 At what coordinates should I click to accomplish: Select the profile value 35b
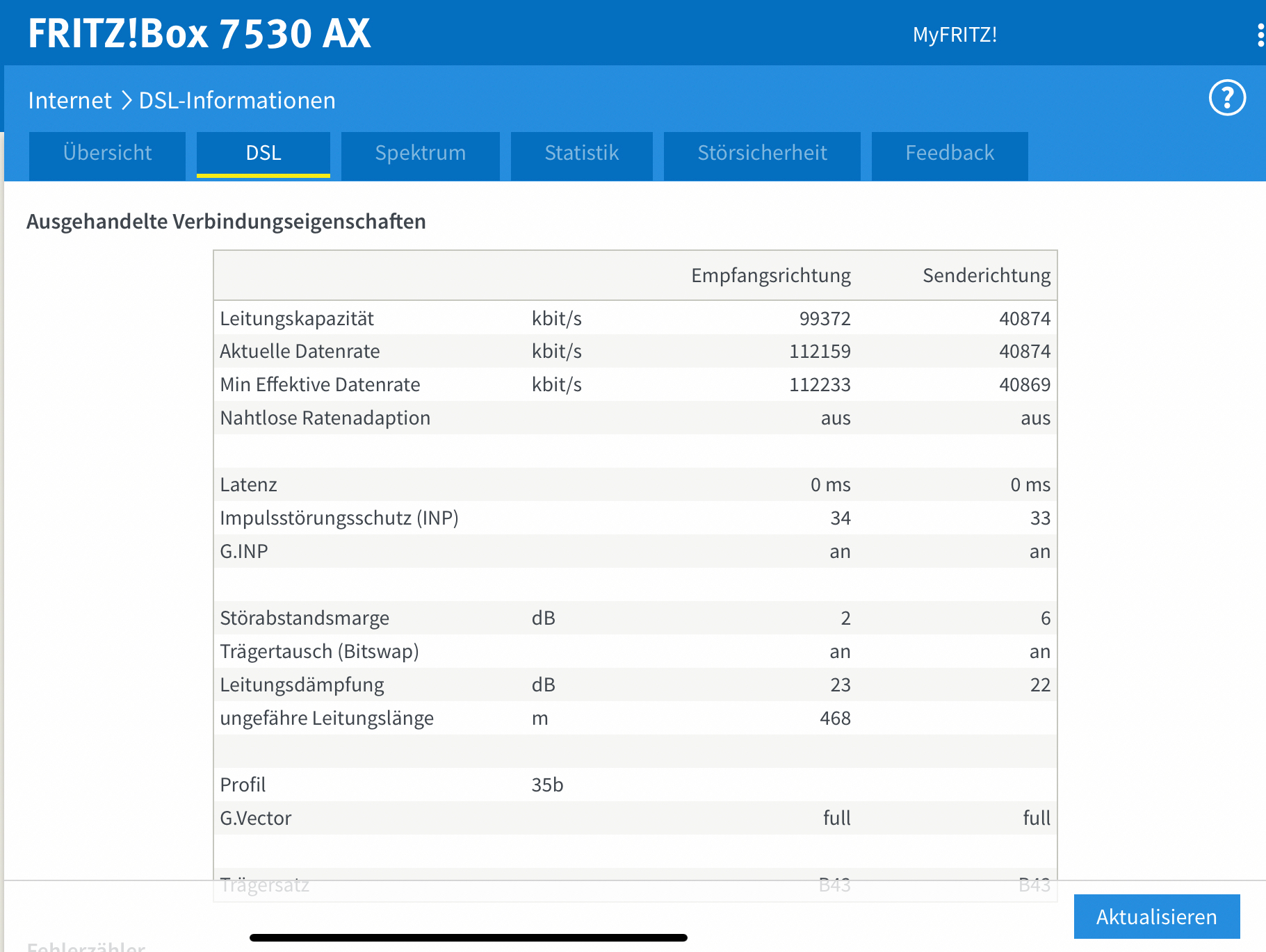point(547,785)
